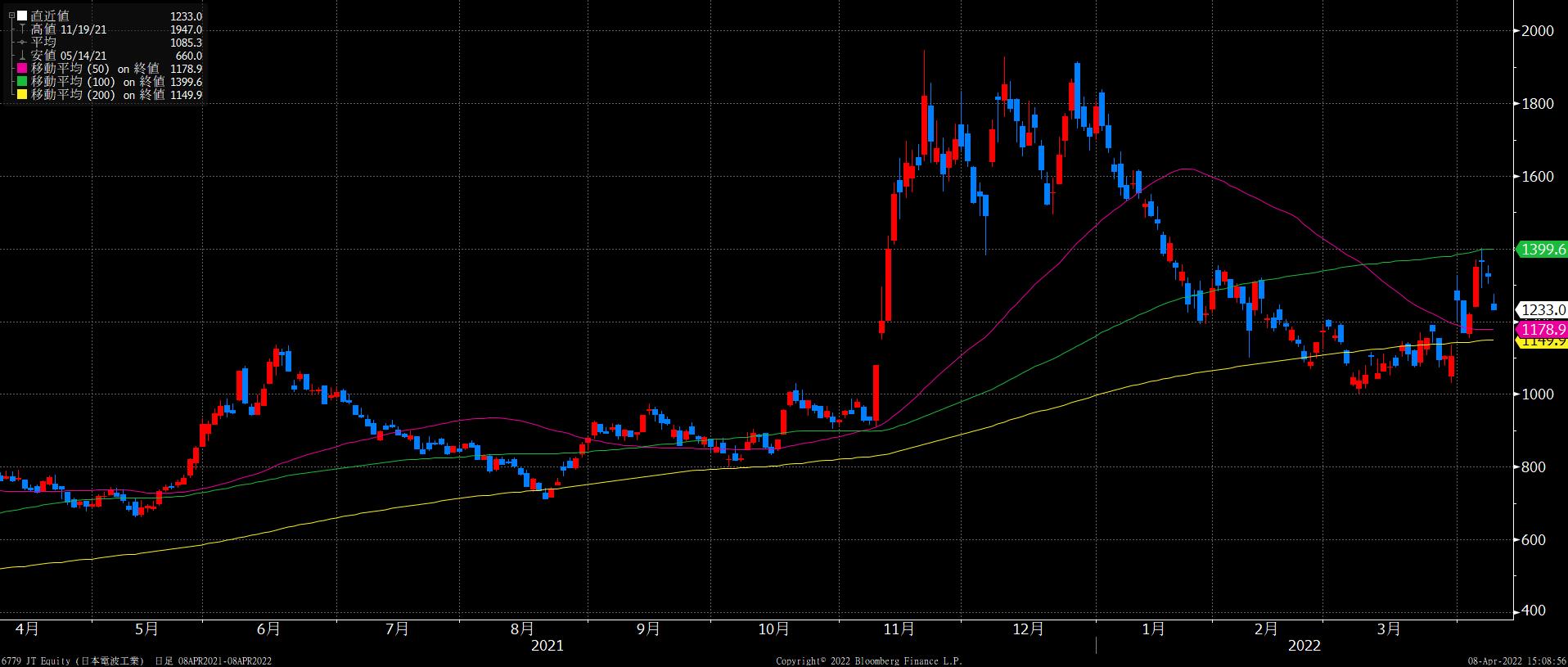Image resolution: width=1568 pixels, height=667 pixels.
Task: Click the 6月 label on time axis
Action: point(268,629)
